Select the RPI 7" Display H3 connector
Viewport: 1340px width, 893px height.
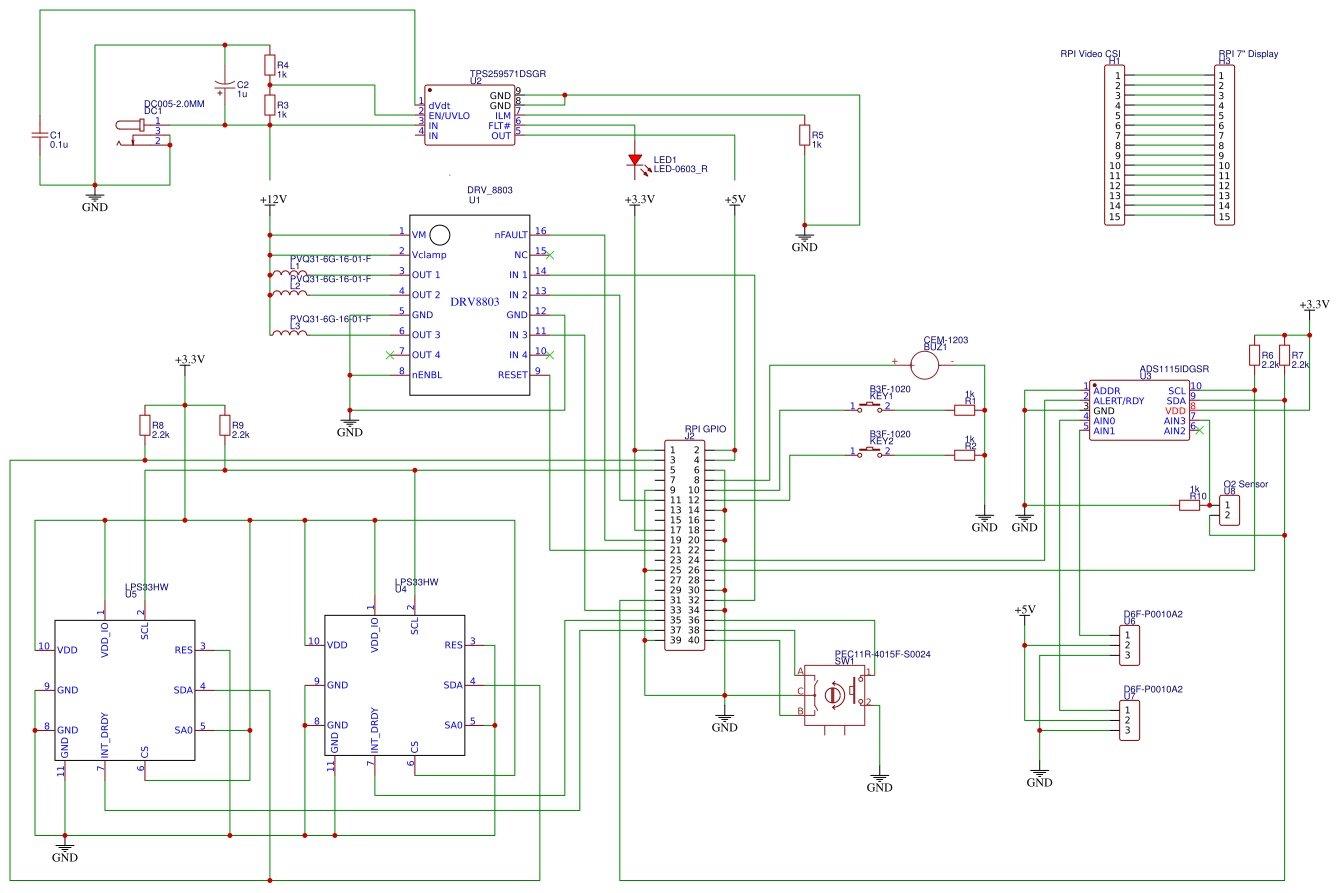[1223, 146]
